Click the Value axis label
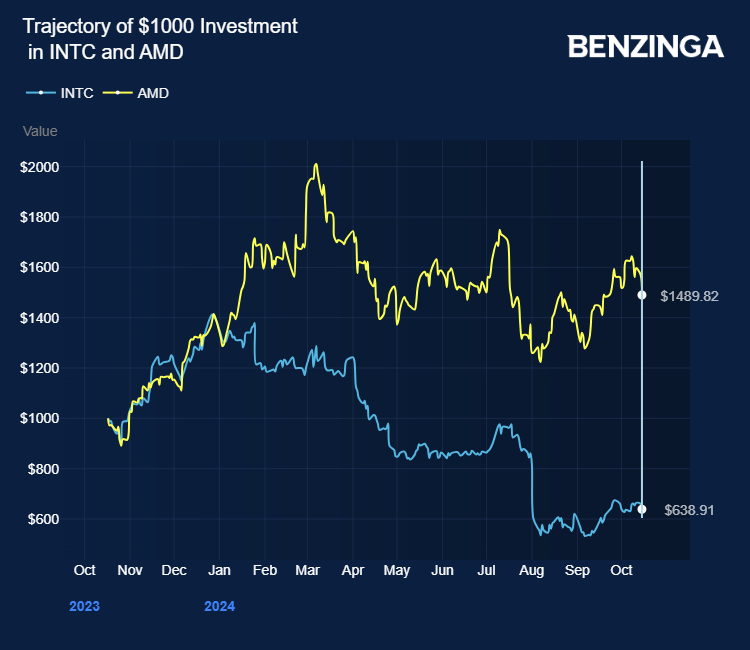The image size is (750, 650). click(40, 131)
